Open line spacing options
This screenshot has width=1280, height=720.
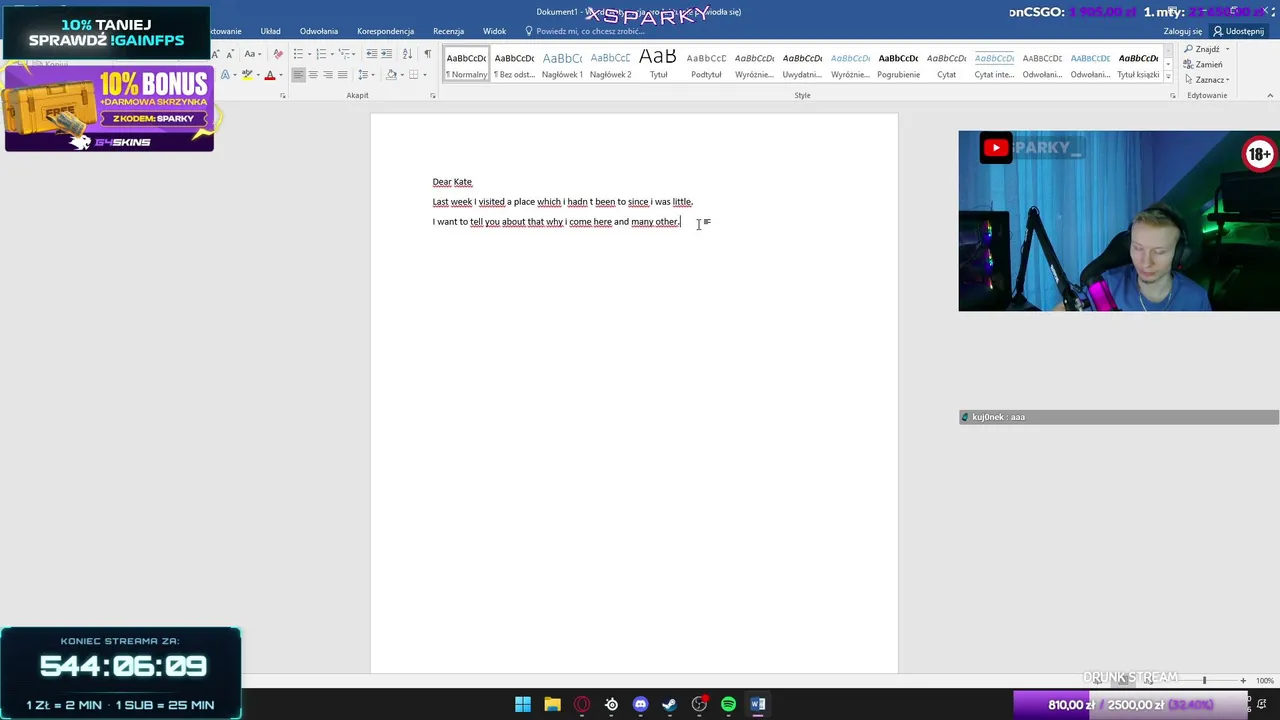point(363,75)
